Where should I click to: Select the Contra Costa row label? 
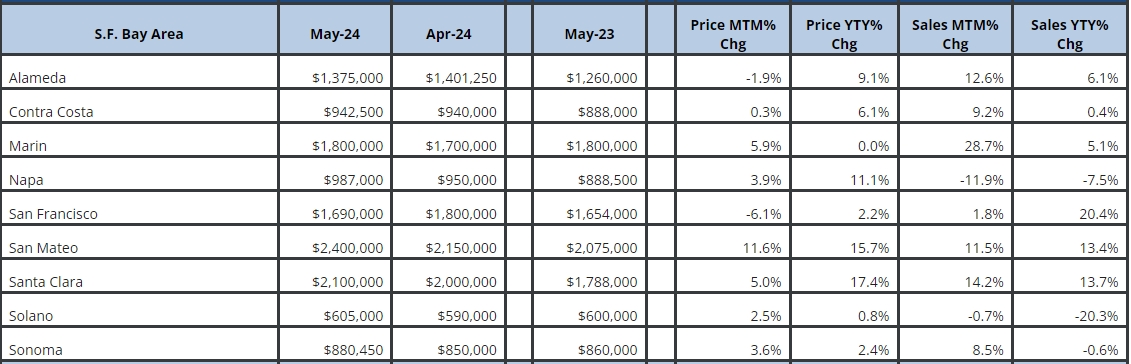(x=51, y=112)
